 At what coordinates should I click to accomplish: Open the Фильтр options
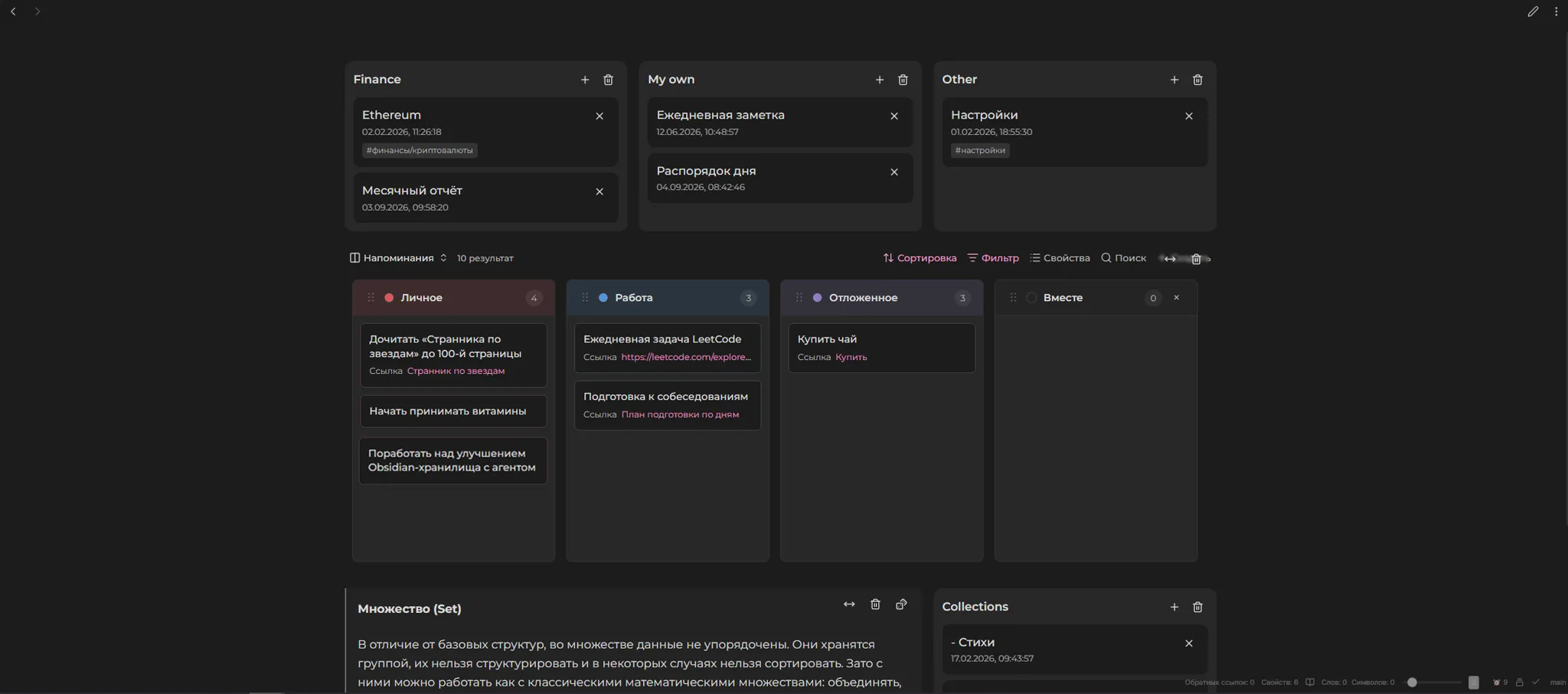click(993, 258)
